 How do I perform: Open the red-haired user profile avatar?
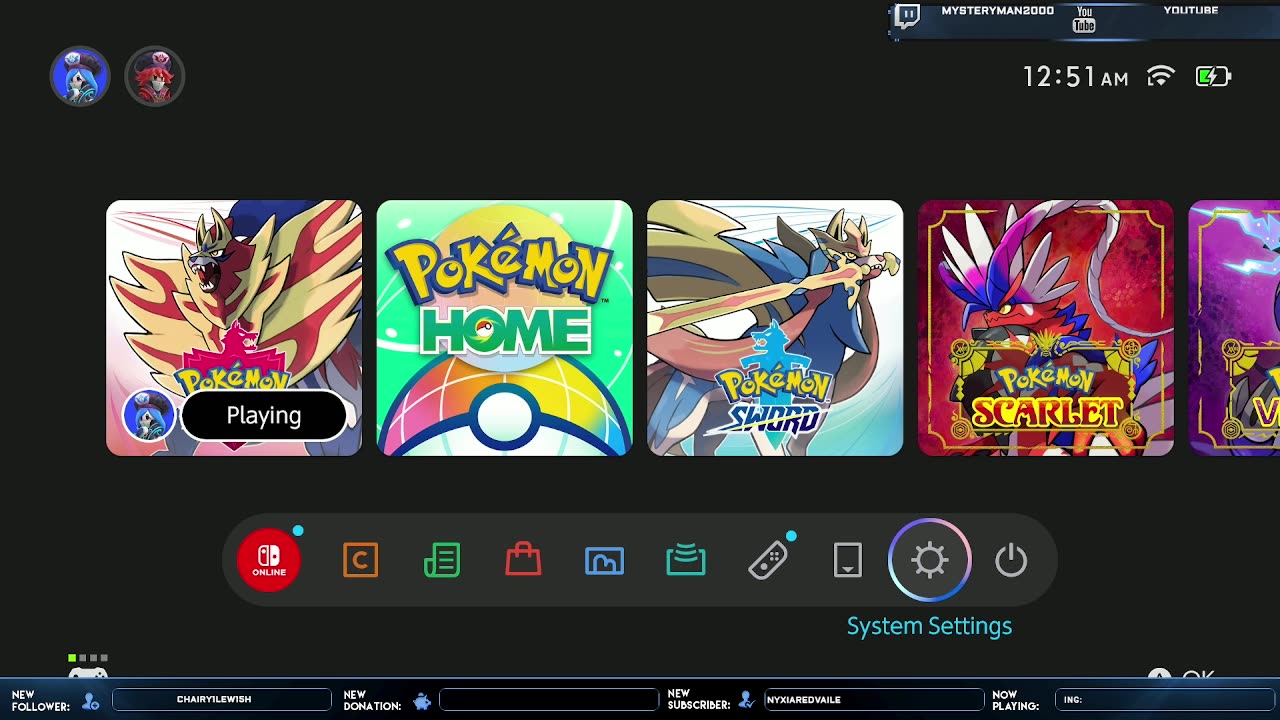155,76
